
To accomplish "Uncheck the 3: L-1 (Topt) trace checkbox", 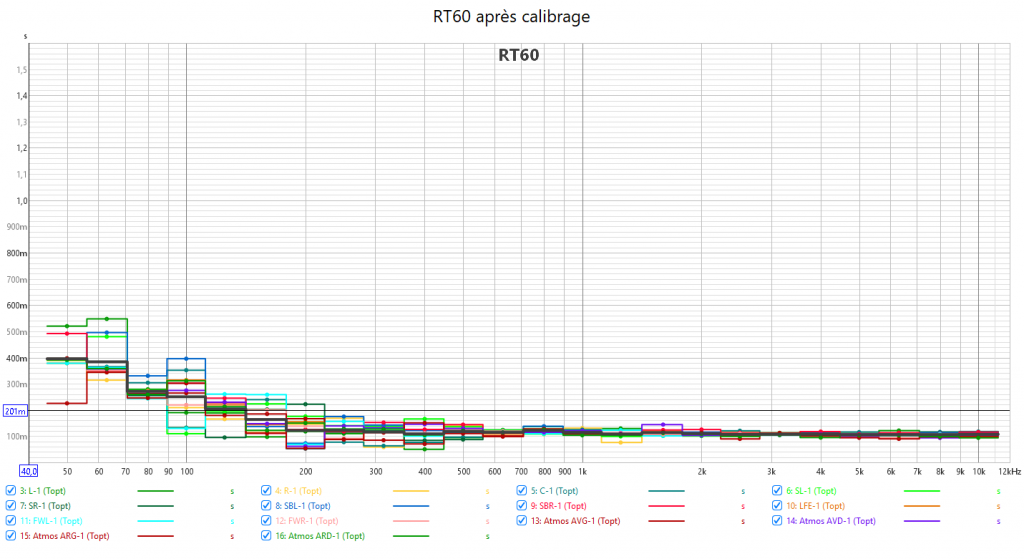I will [x=10, y=491].
